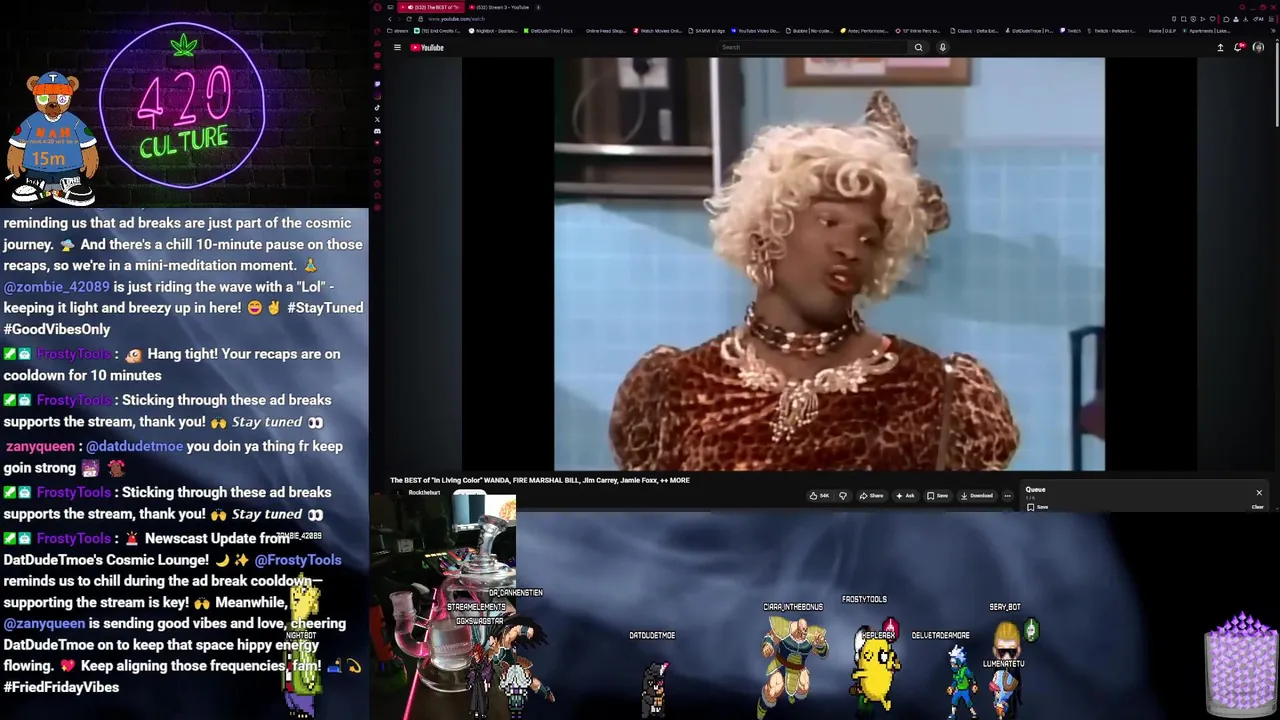Open the YouTube Video Downloader bookmark

[x=756, y=31]
